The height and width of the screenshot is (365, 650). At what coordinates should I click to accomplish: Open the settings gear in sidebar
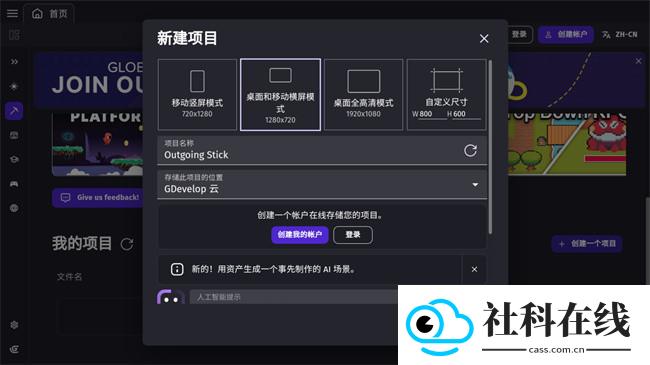coord(14,325)
